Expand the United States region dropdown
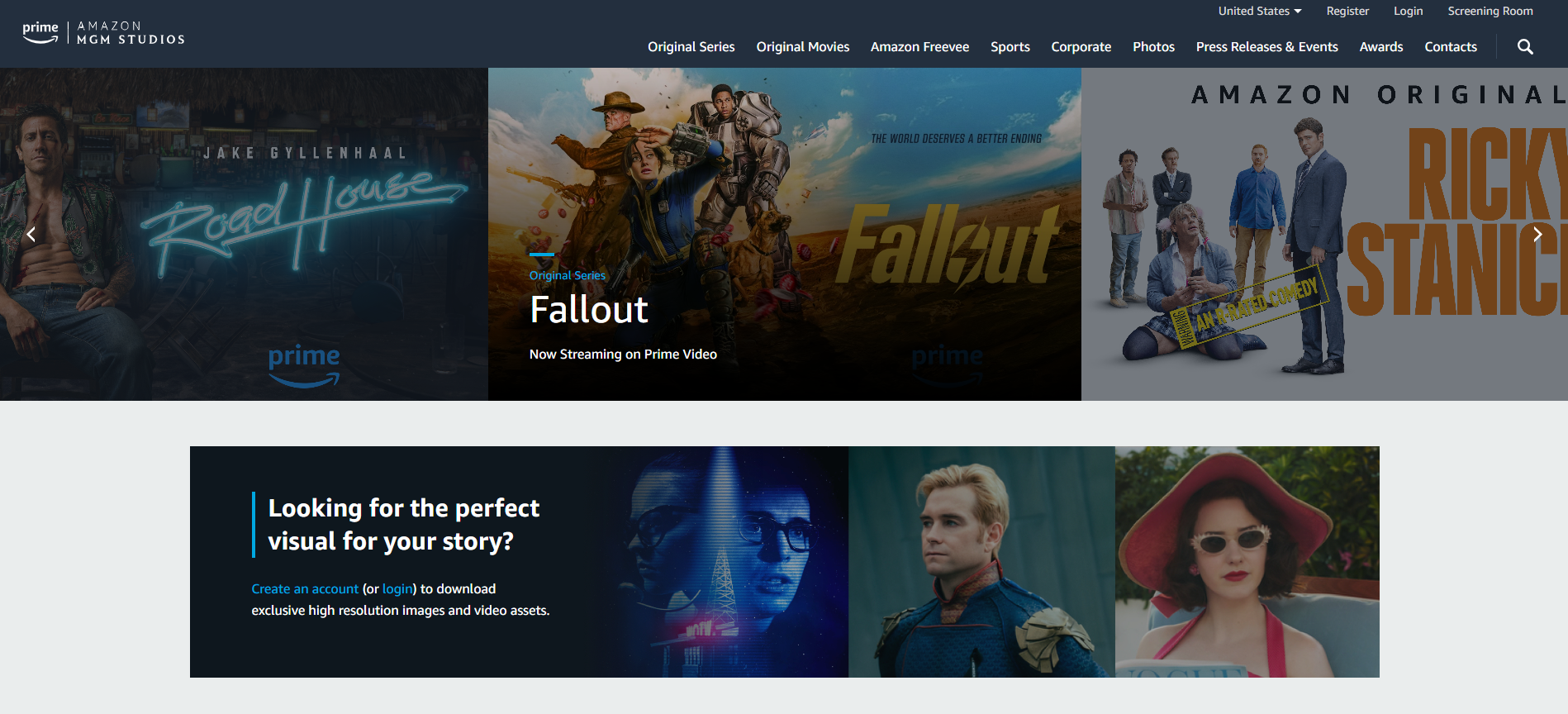This screenshot has width=1568, height=714. pyautogui.click(x=1259, y=11)
